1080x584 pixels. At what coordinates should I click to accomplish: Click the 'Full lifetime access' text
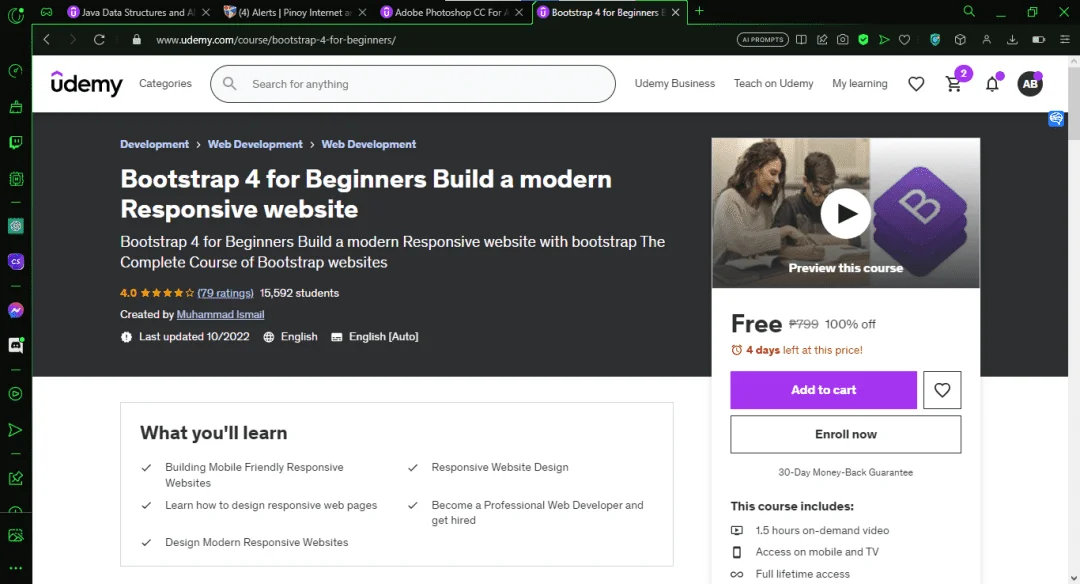[x=802, y=574]
